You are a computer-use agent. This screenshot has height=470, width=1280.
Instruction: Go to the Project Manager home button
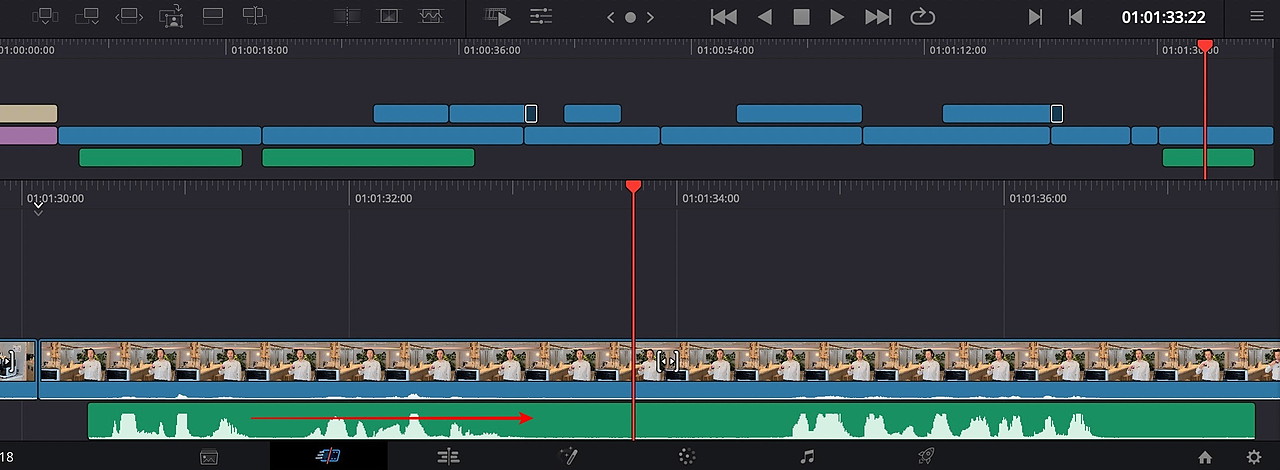[1205, 457]
